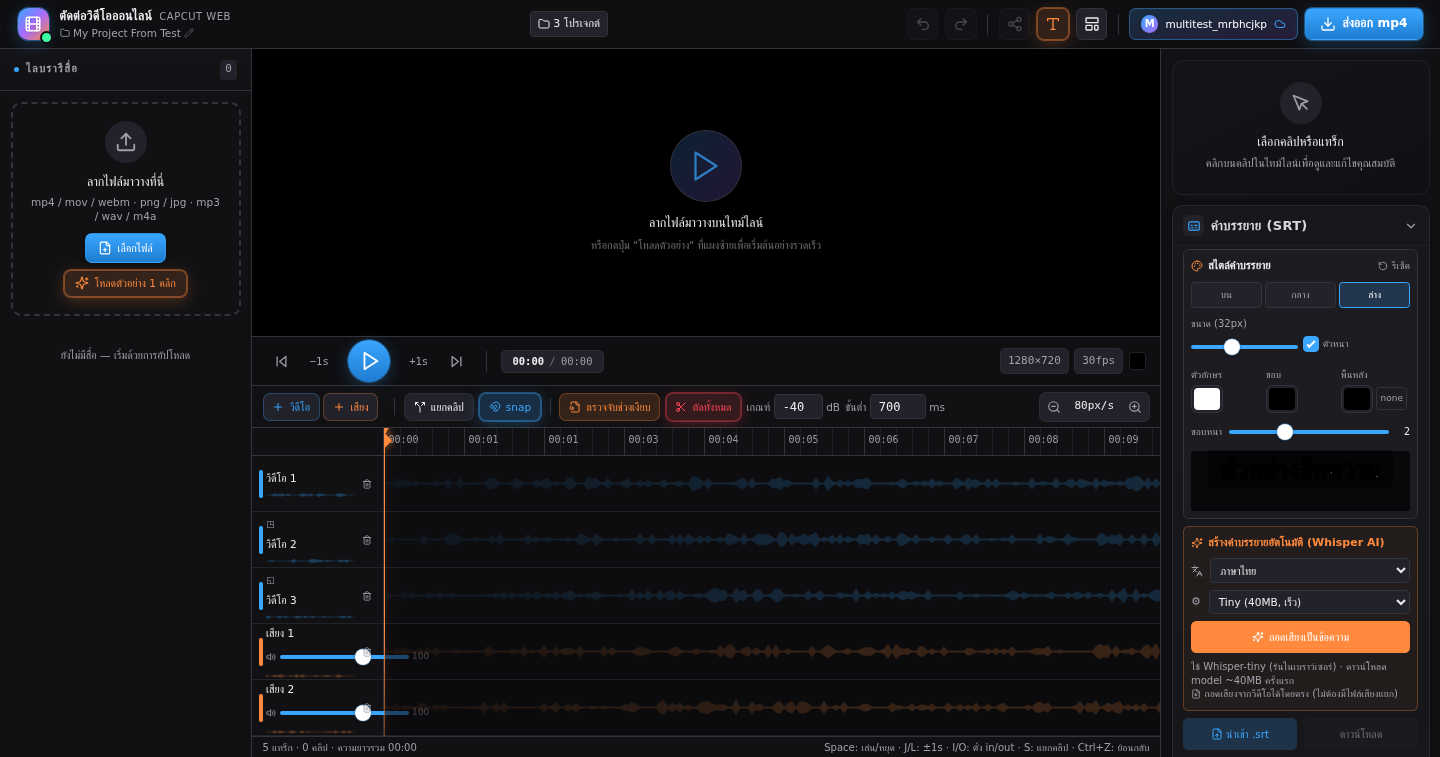Screen dimensions: 1440x757
Task: Delete the วิดีโอ 3 track
Action: pos(367,596)
